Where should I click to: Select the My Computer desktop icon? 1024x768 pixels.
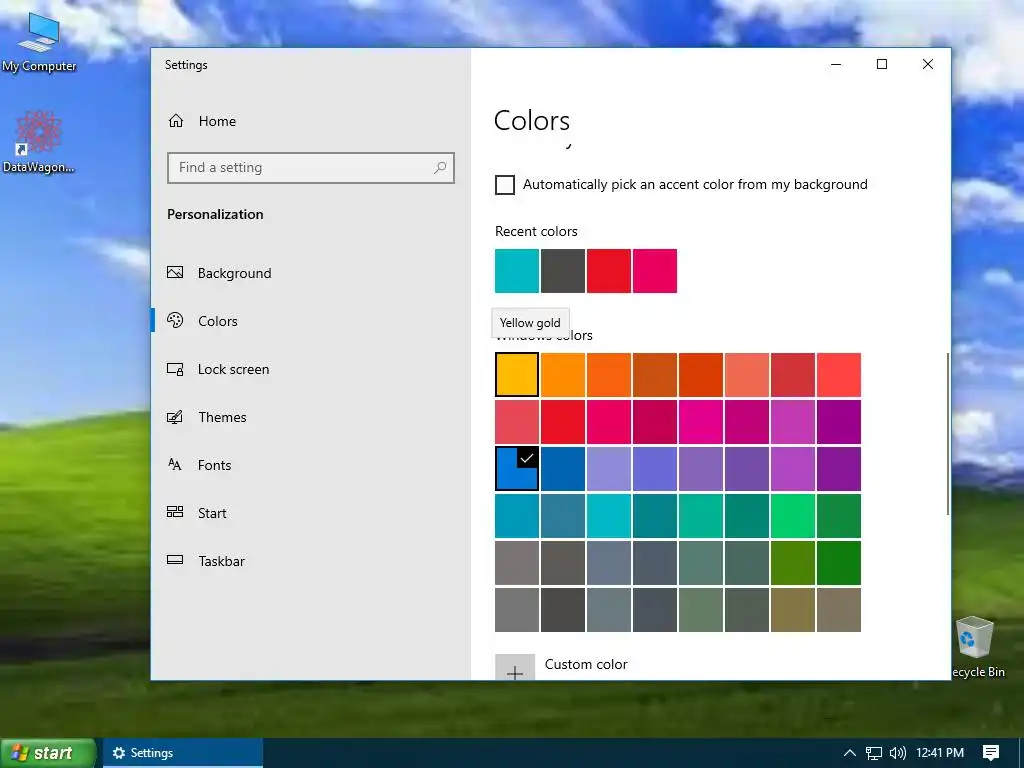39,42
